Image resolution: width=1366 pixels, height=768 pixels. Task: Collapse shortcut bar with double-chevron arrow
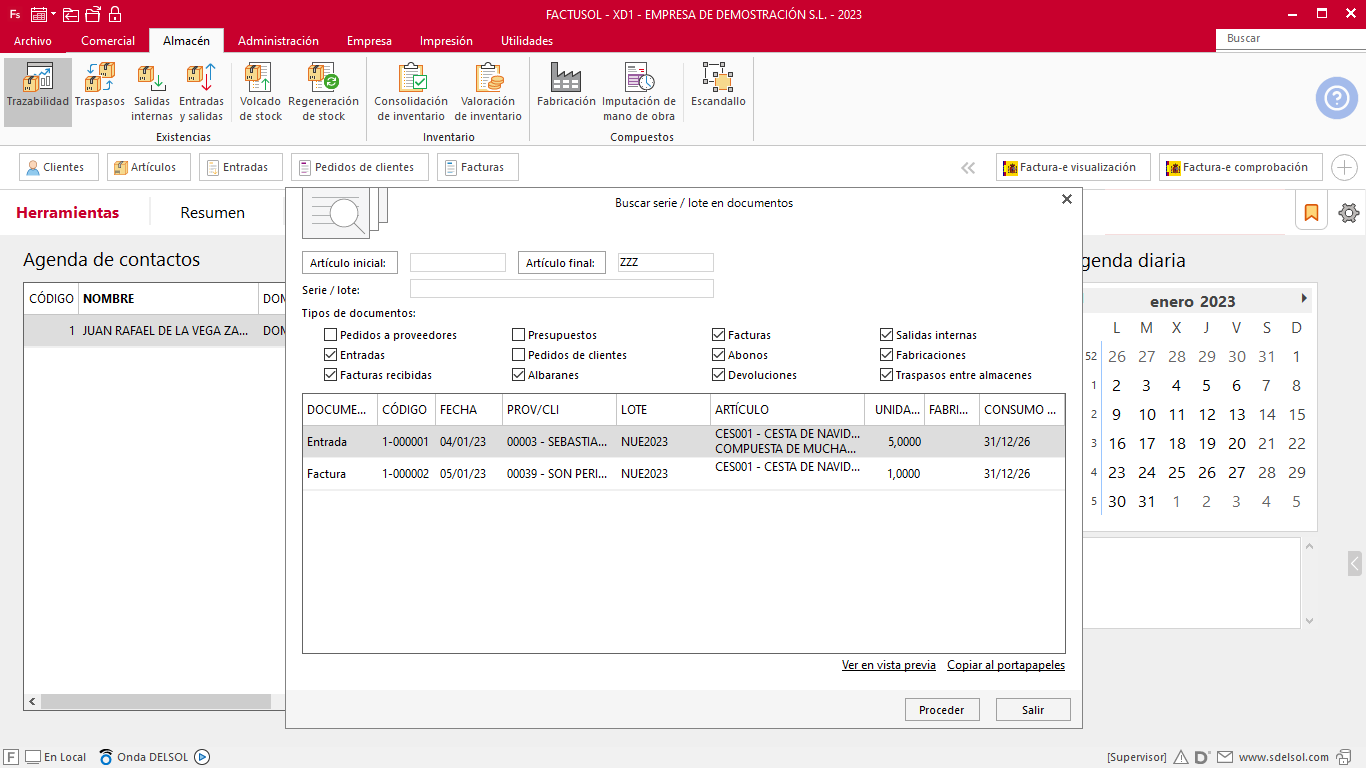coord(968,168)
